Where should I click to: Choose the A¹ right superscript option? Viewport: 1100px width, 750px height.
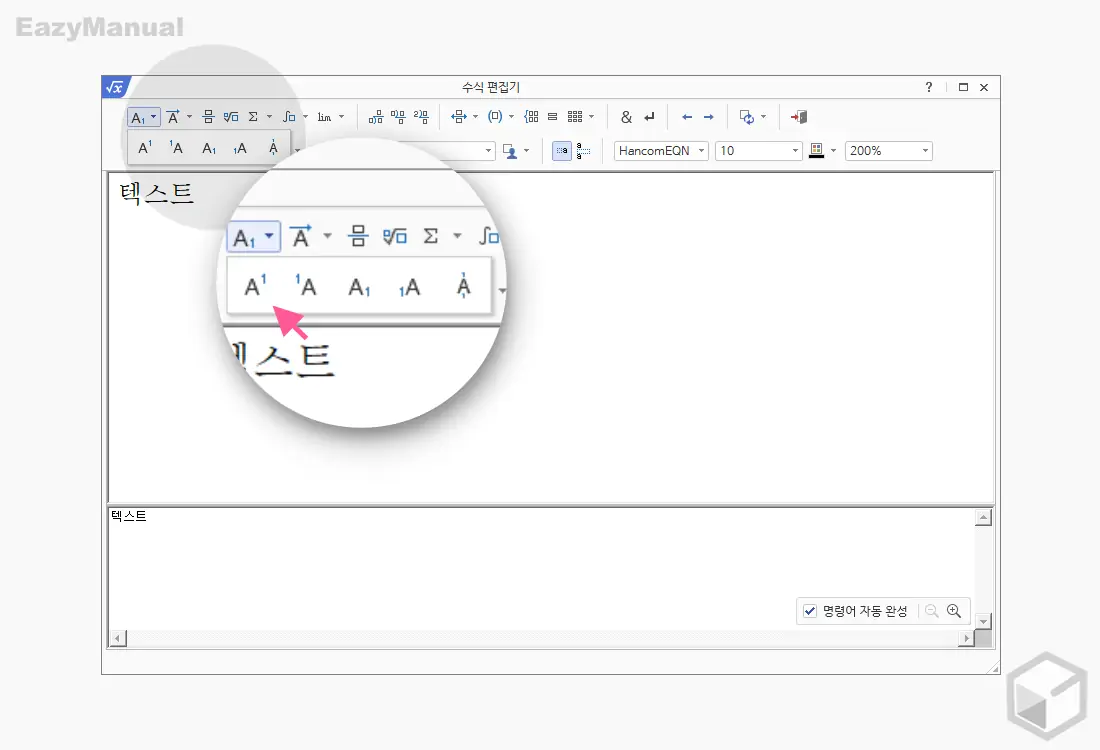(145, 147)
